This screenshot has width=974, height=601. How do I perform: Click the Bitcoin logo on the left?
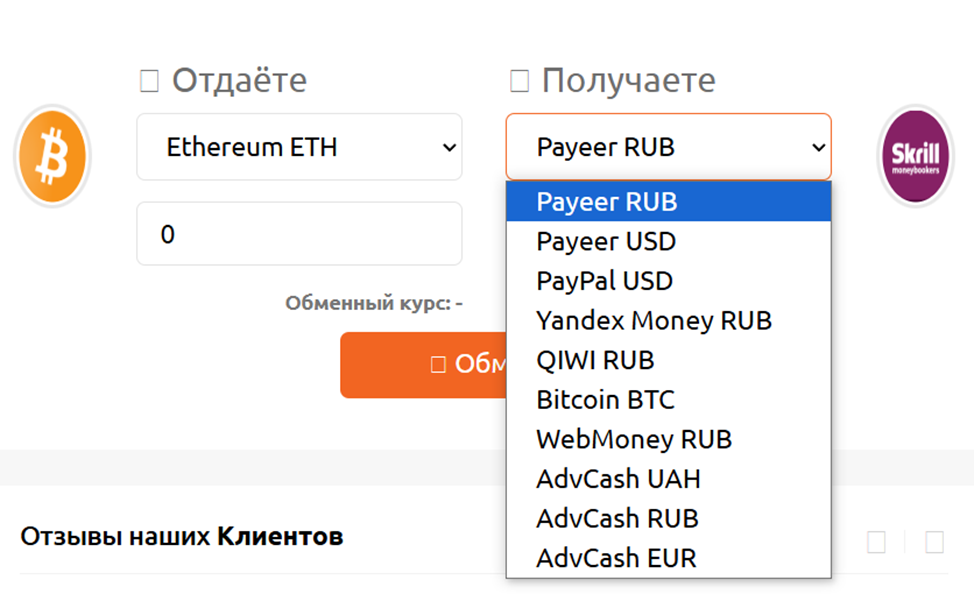pyautogui.click(x=51, y=156)
